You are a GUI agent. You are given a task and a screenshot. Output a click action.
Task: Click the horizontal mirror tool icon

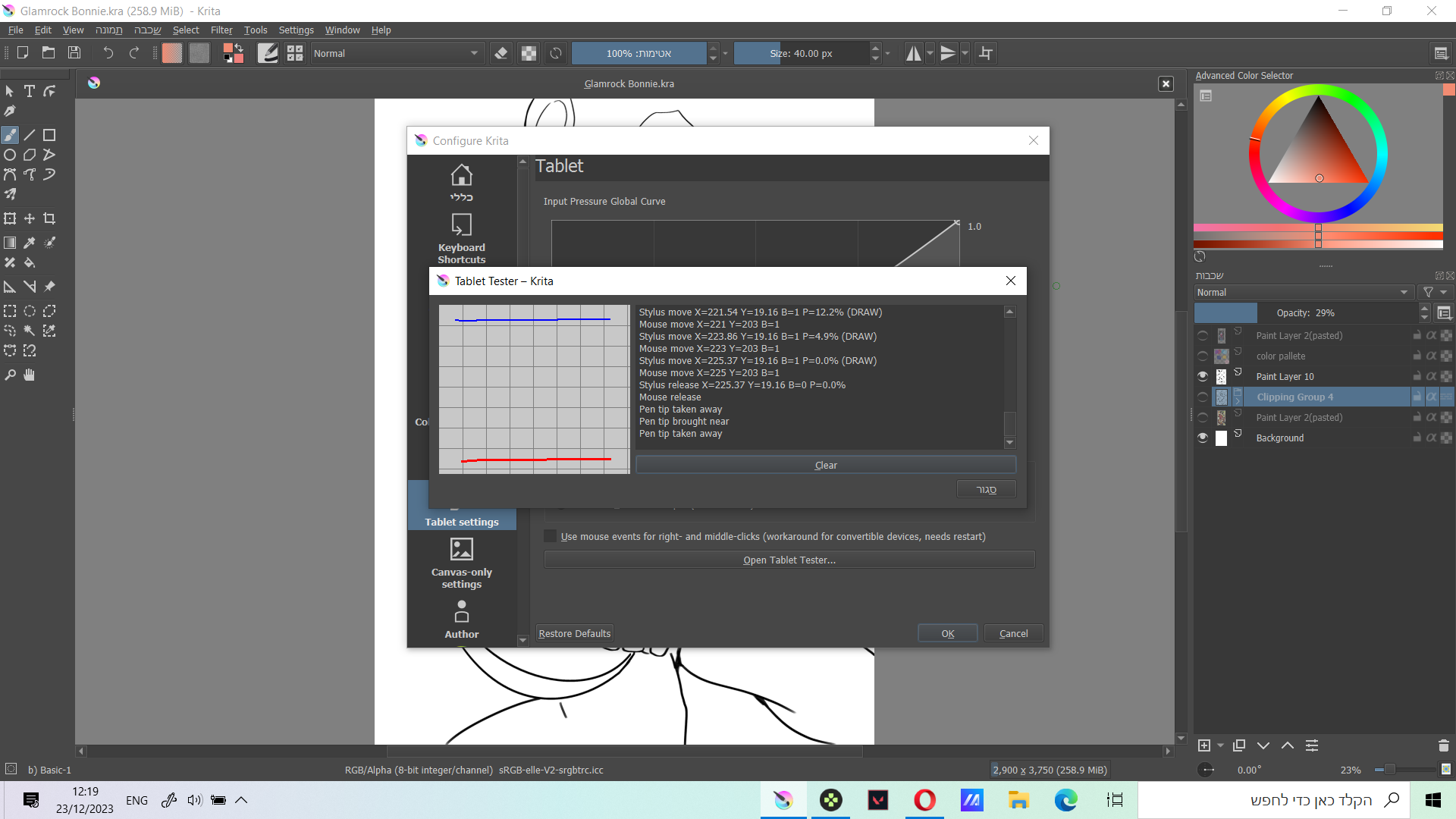[914, 53]
